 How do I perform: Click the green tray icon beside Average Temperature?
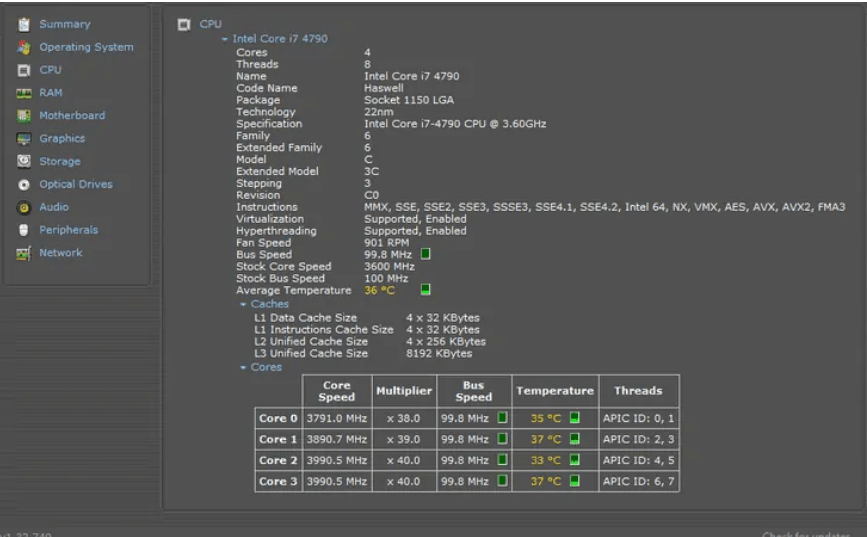[425, 289]
